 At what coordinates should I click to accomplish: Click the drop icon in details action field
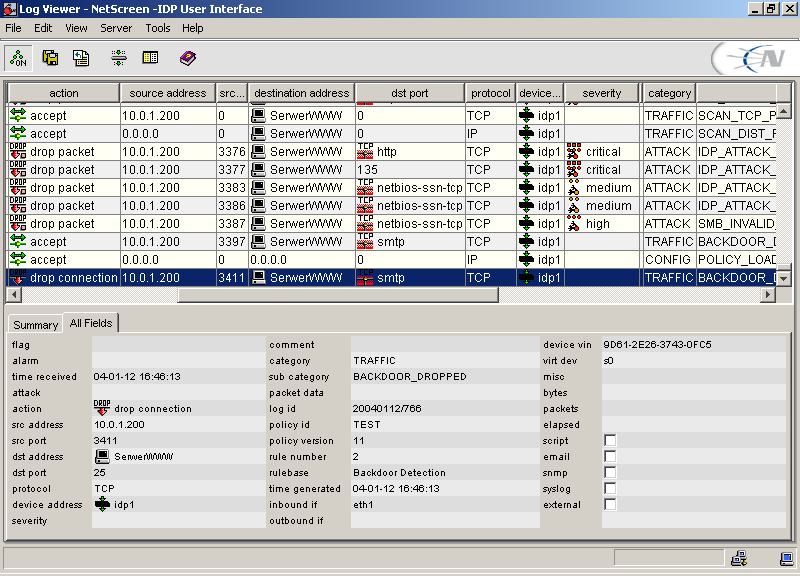point(102,408)
